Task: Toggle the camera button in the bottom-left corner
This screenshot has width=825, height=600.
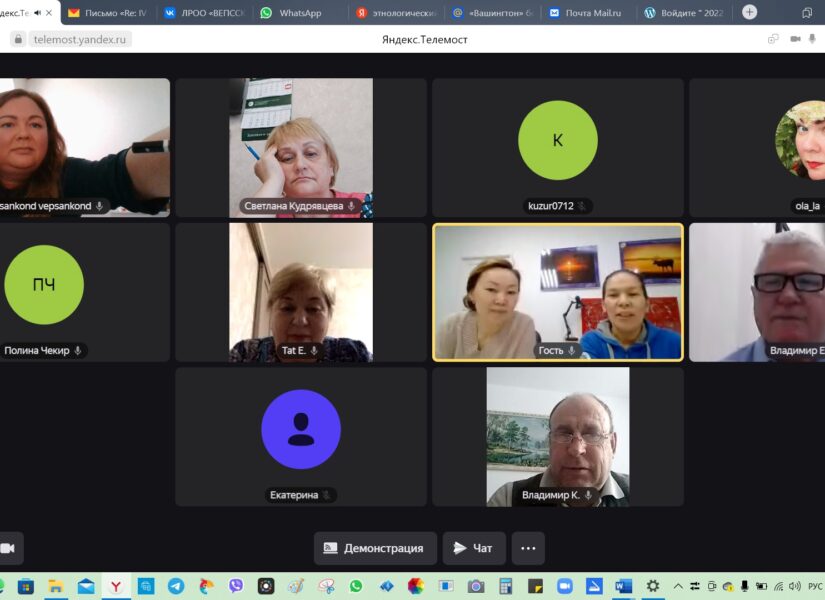Action: pos(8,548)
